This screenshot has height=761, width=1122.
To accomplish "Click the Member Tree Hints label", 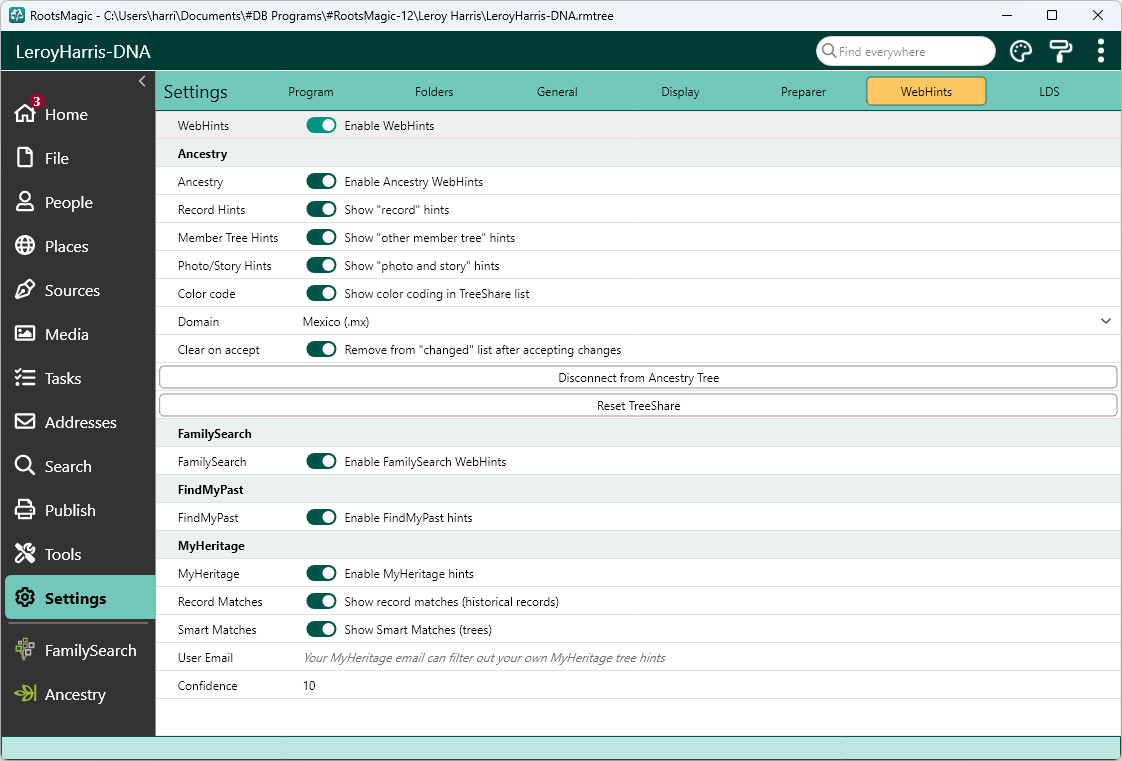I will click(x=228, y=237).
